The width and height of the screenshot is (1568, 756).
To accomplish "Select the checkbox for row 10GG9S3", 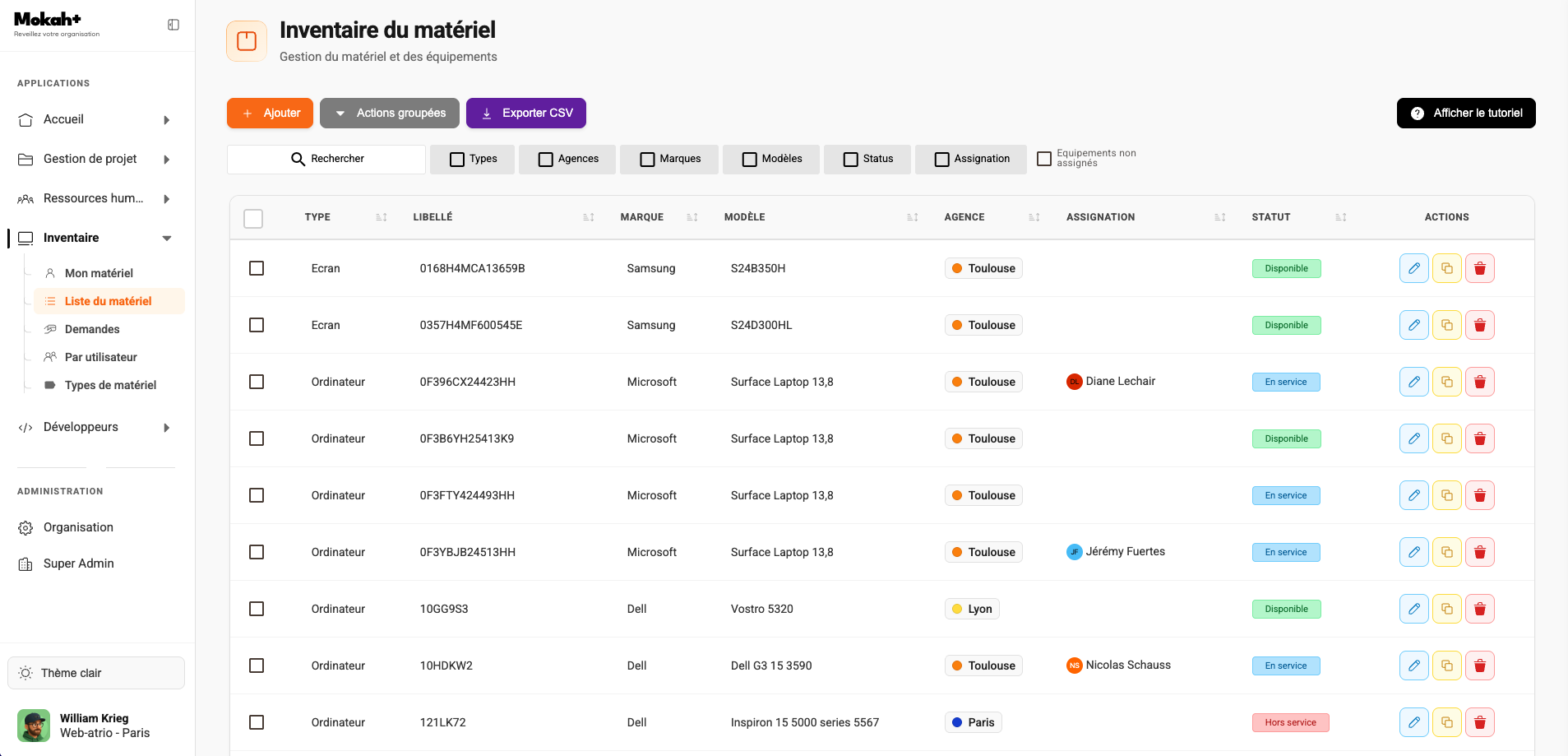I will 257,609.
